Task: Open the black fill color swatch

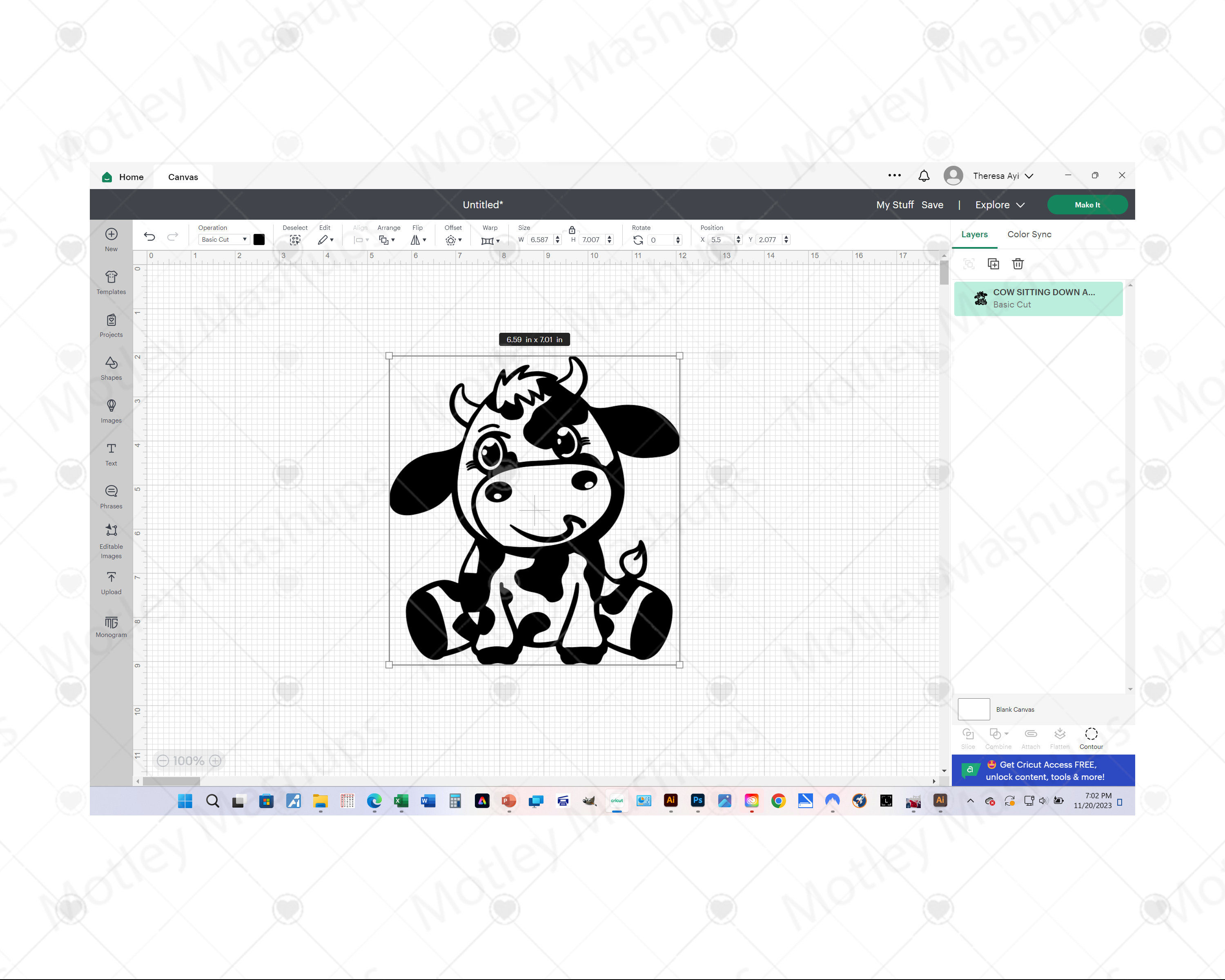Action: (259, 239)
